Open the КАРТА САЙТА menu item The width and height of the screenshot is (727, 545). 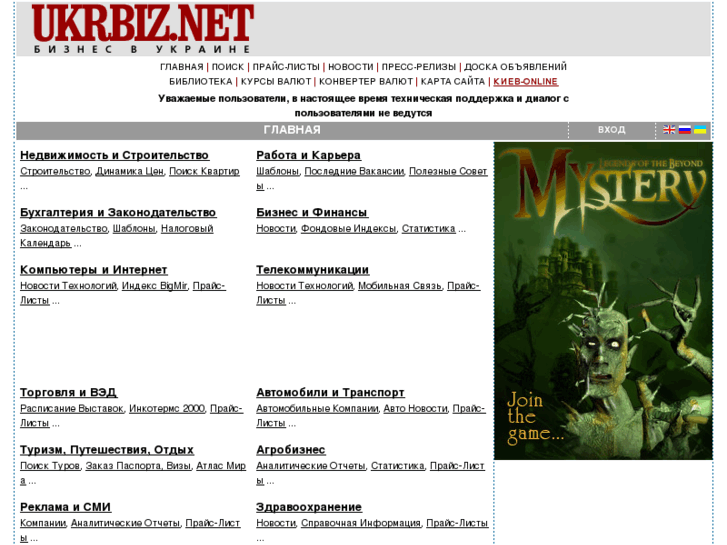click(453, 82)
